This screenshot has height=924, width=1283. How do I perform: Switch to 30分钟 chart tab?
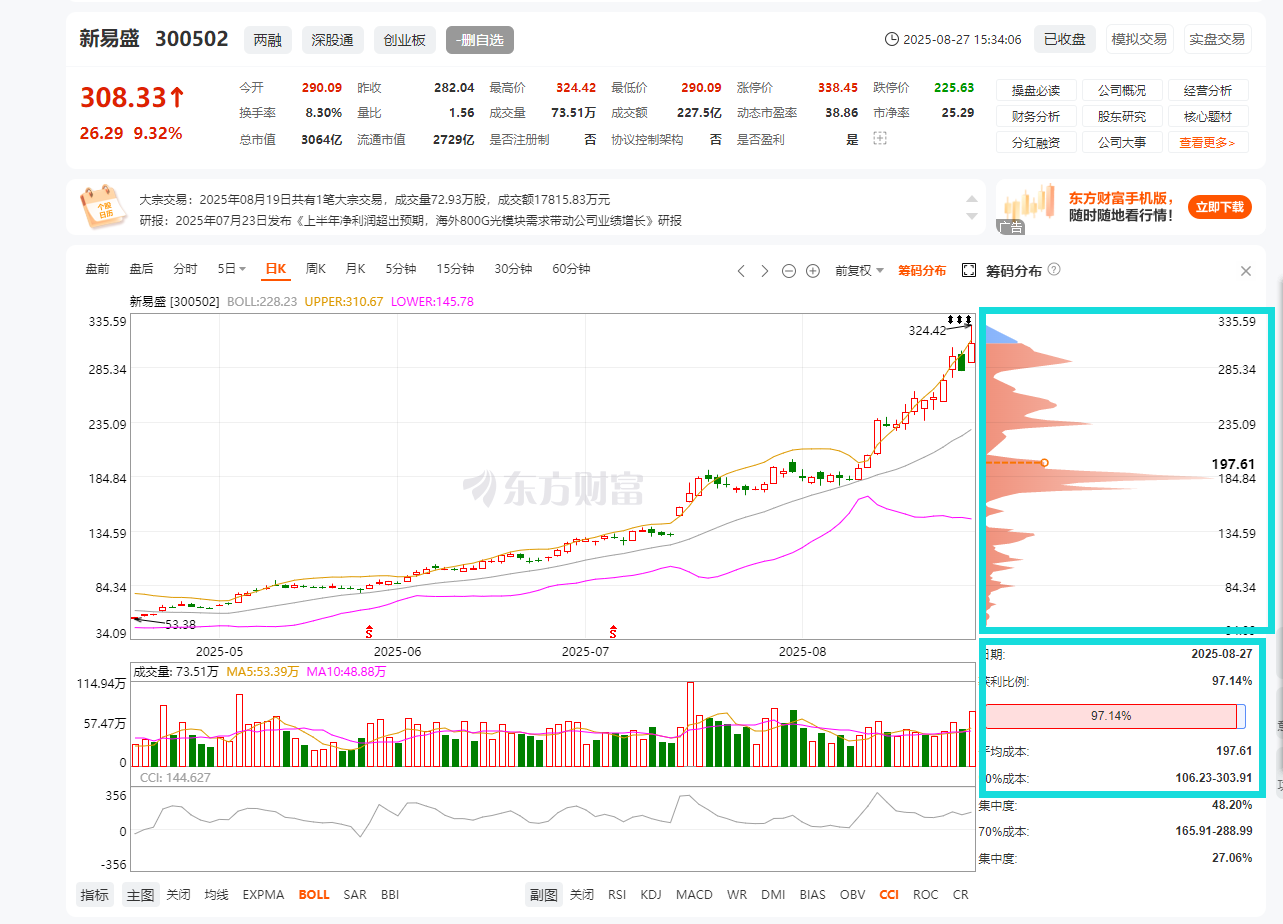click(x=513, y=268)
